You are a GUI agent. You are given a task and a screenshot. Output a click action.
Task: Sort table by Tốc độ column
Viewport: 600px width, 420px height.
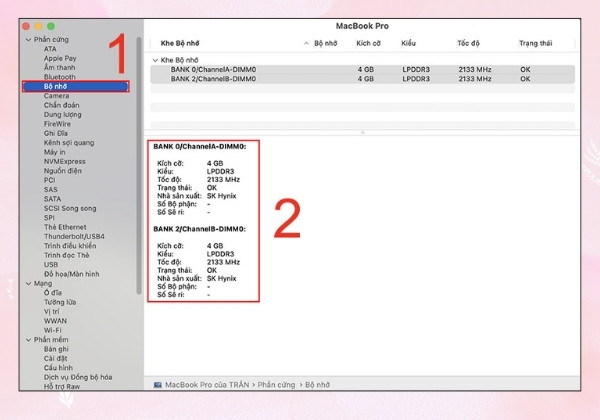468,43
